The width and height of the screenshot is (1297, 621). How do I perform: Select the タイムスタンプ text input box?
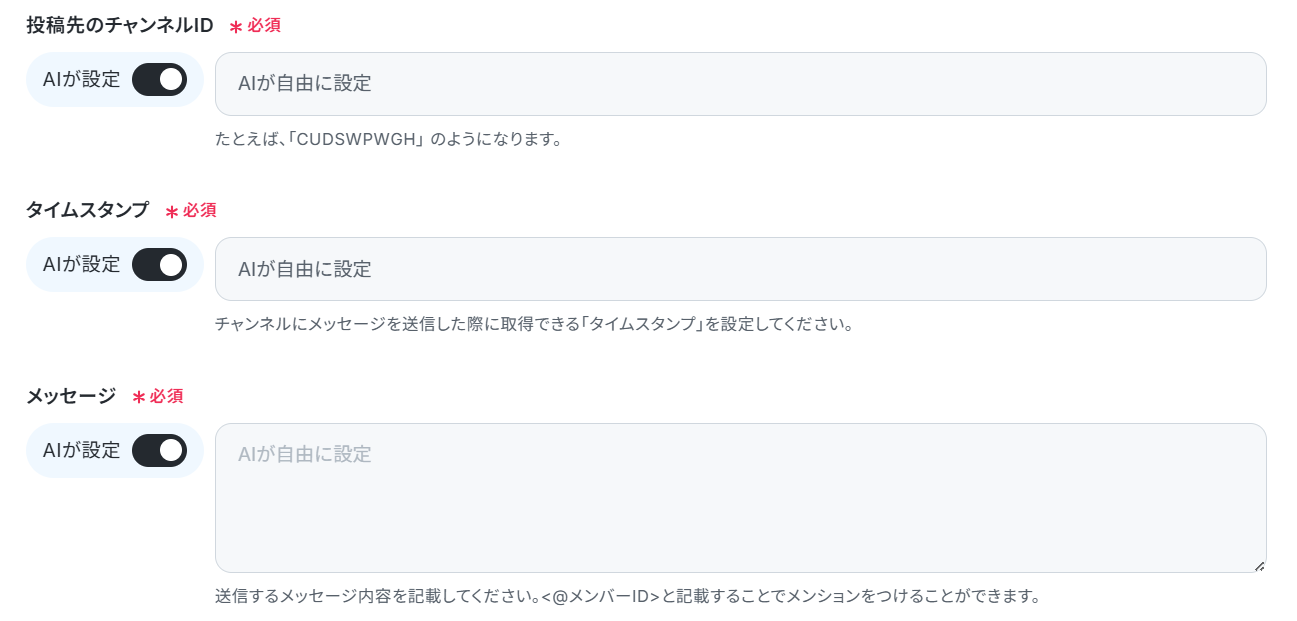pyautogui.click(x=741, y=269)
